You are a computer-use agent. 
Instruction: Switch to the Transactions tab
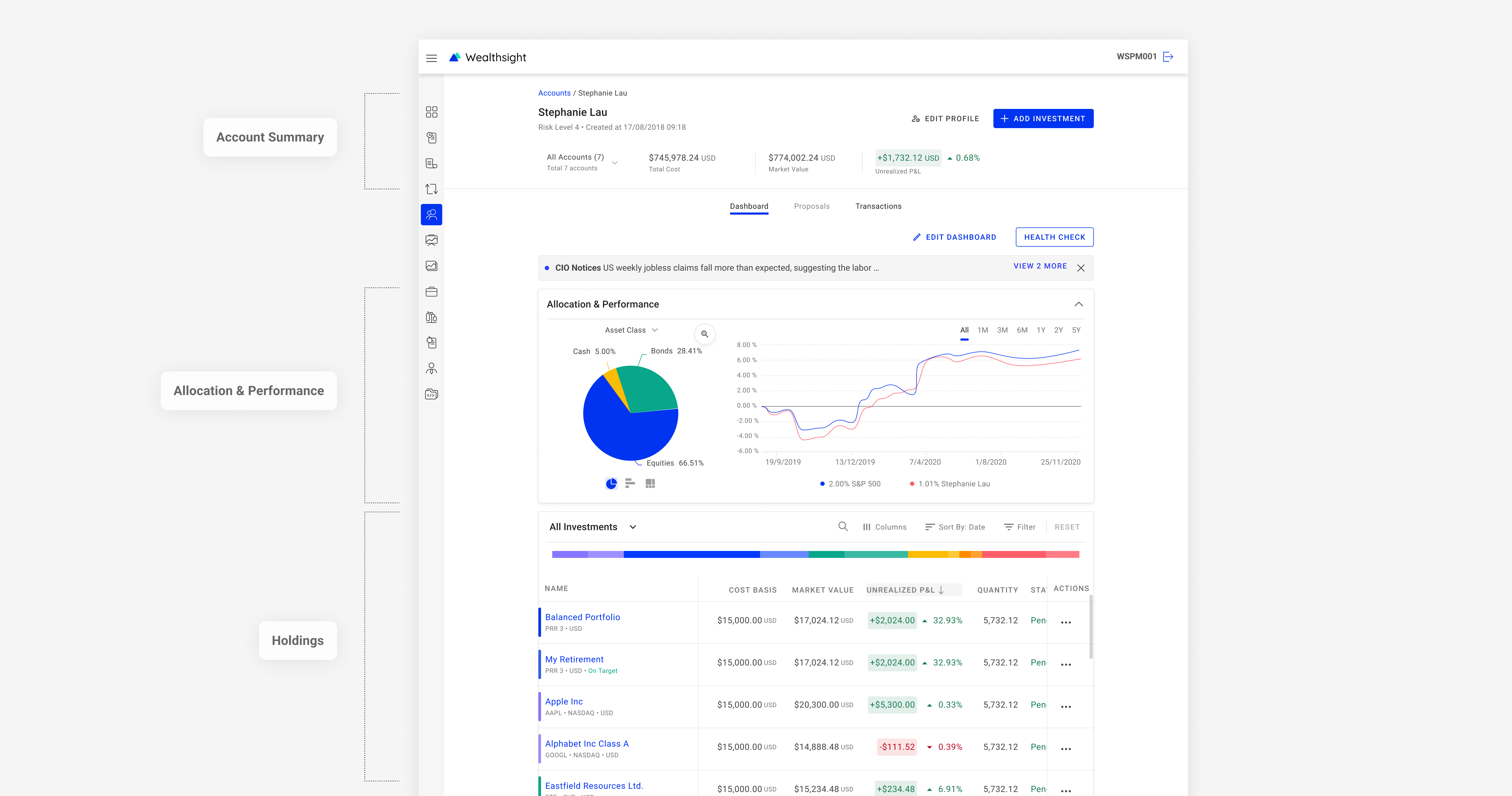(878, 207)
